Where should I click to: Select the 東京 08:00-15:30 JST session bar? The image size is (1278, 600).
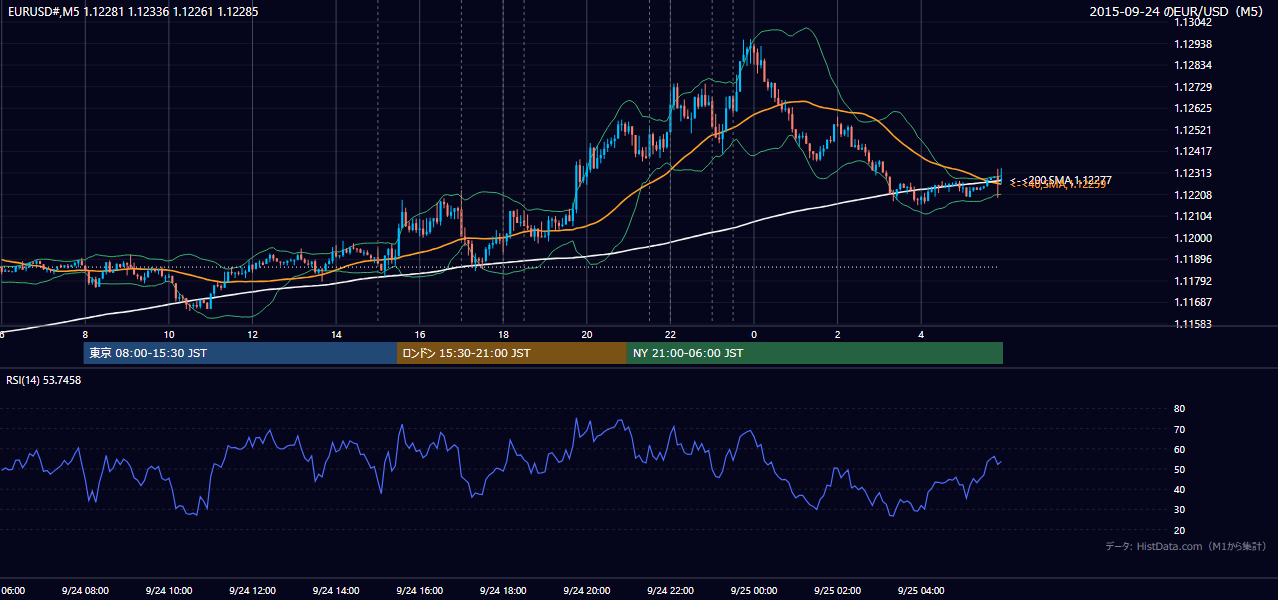tap(240, 353)
